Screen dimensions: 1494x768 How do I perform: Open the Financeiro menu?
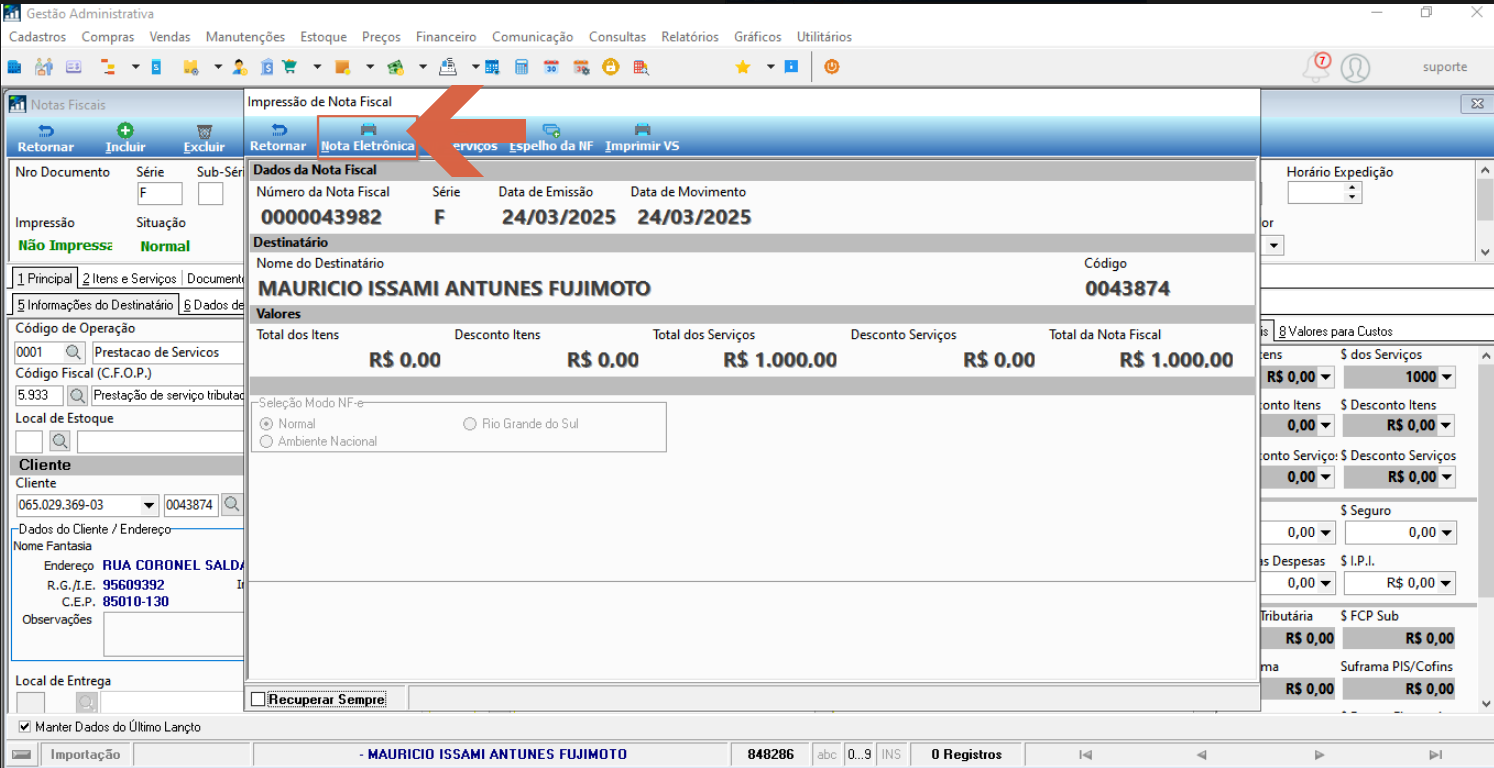[x=446, y=37]
